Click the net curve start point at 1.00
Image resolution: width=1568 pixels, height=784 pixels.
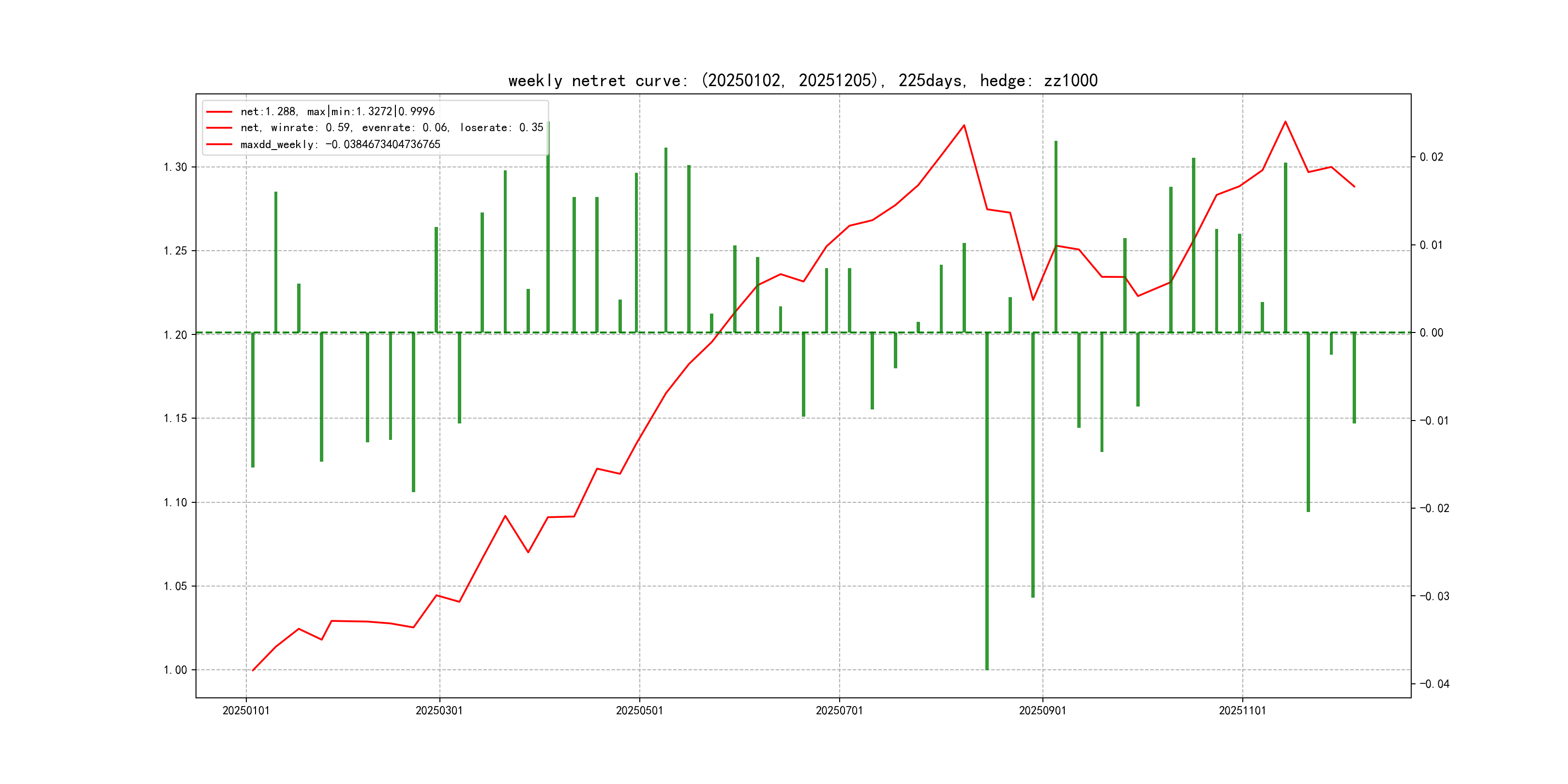[253, 670]
